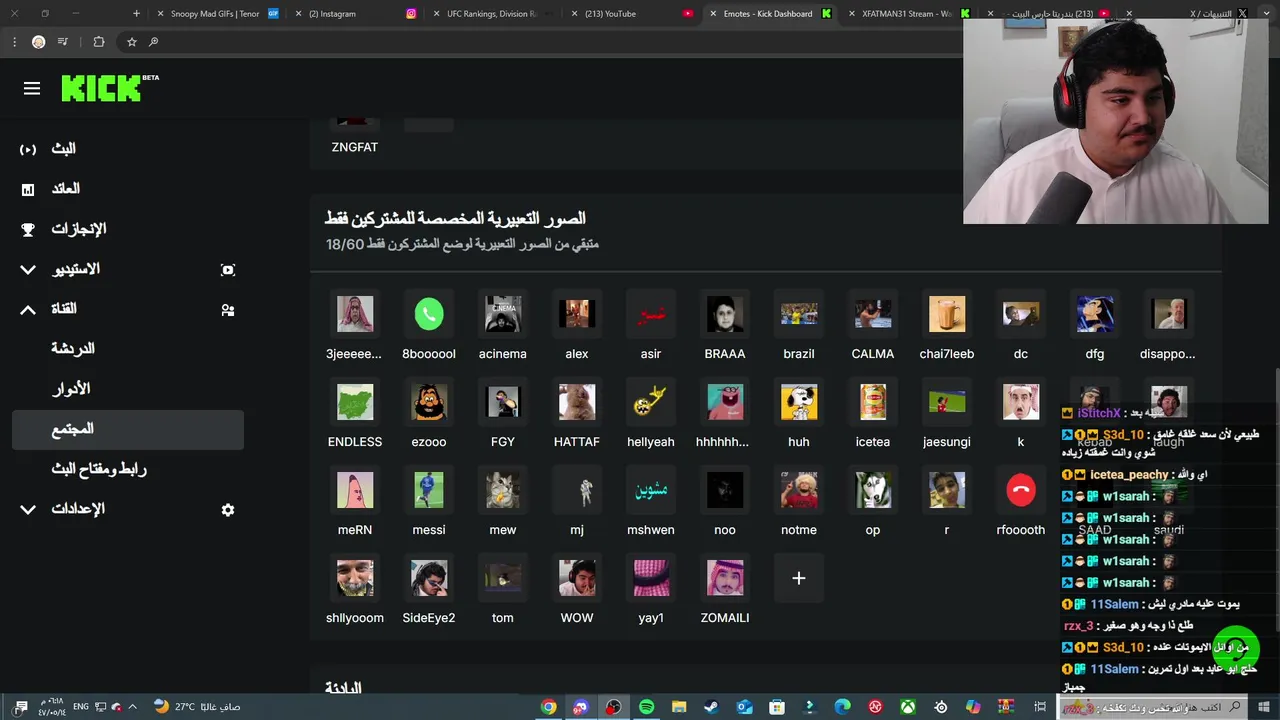This screenshot has height=720, width=1280.
Task: Click the gear icon beside الإعدادات
Action: 228,510
